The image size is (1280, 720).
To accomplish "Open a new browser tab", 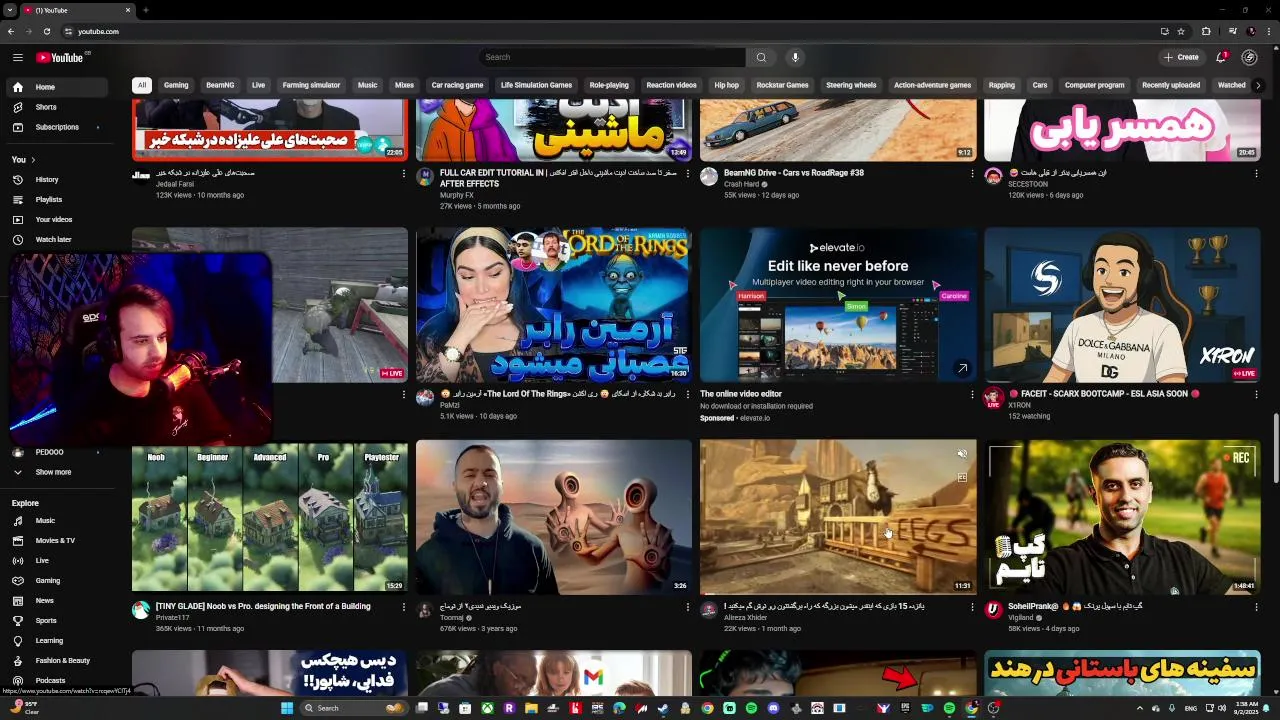I will click(x=146, y=10).
